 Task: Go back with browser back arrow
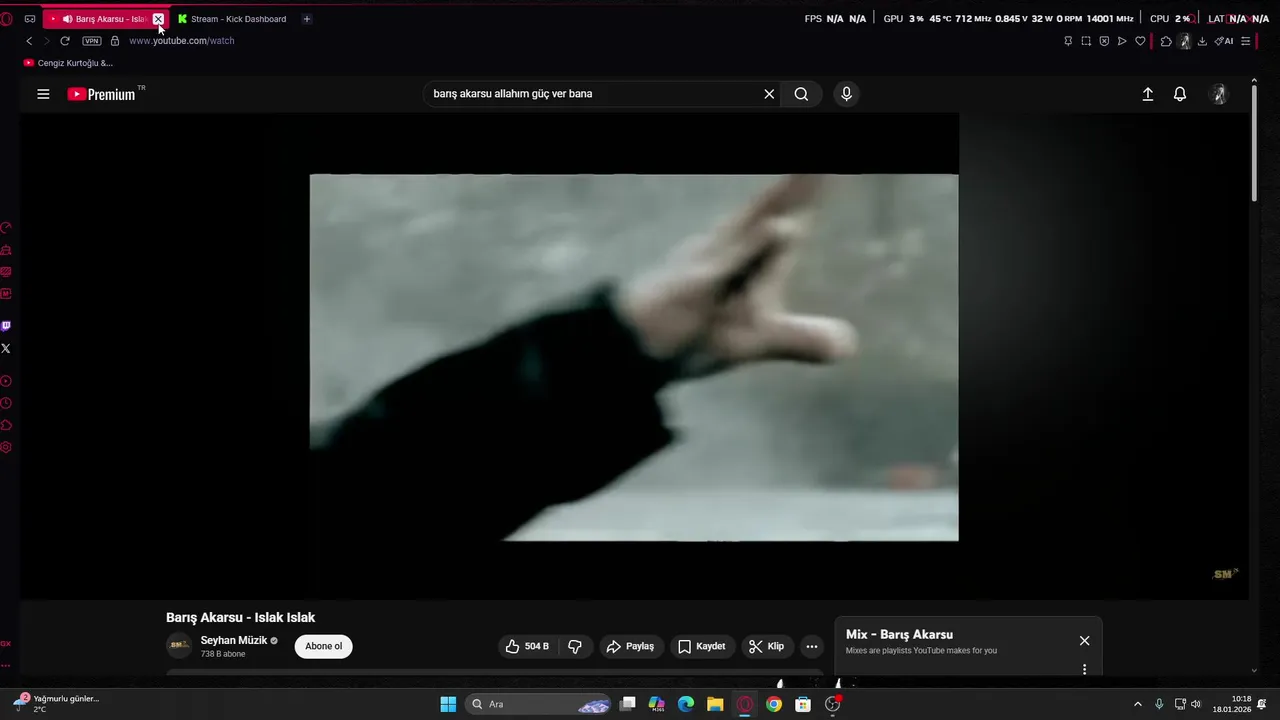(29, 41)
